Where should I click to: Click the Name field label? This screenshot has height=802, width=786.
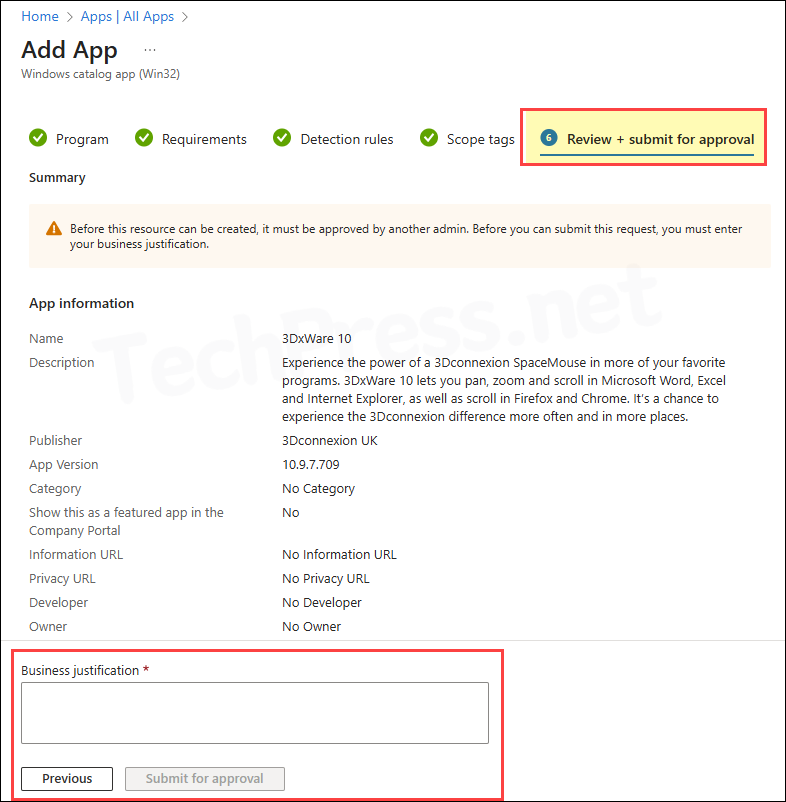point(46,339)
